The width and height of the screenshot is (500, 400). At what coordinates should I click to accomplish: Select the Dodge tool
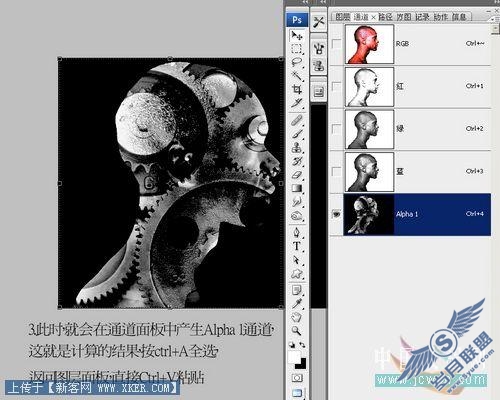296,216
